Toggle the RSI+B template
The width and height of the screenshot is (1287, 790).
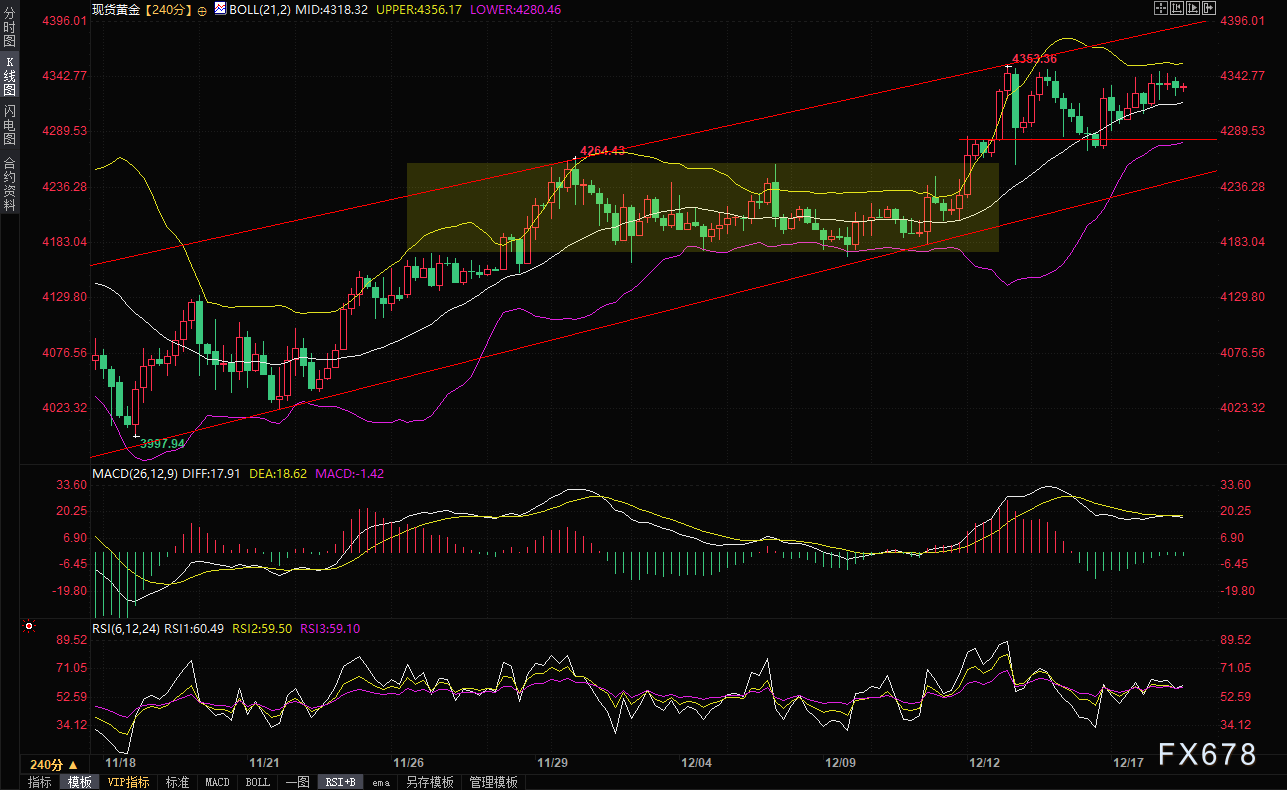341,782
